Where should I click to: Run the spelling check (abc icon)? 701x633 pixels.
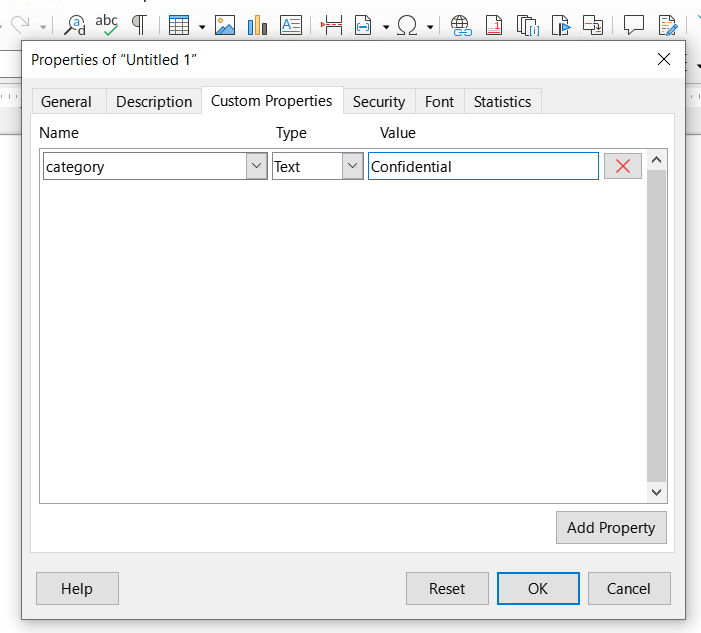[106, 25]
